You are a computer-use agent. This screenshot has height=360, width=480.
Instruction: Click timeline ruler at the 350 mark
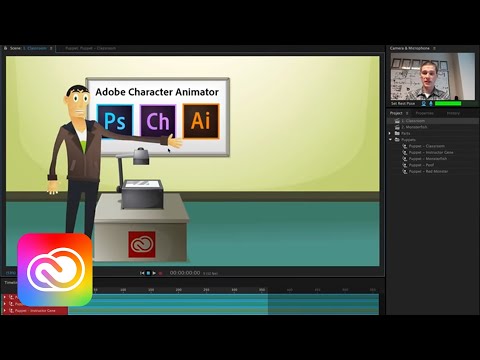(262, 290)
